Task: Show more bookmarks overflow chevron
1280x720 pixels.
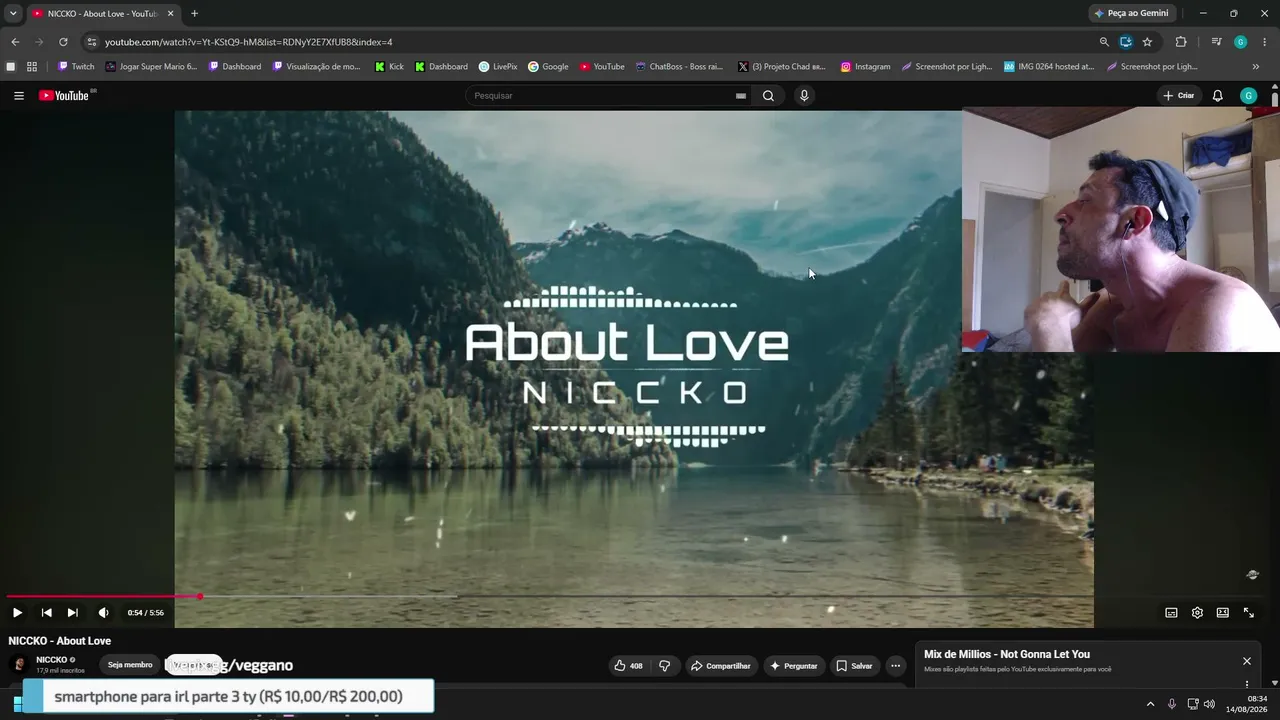Action: (1256, 67)
